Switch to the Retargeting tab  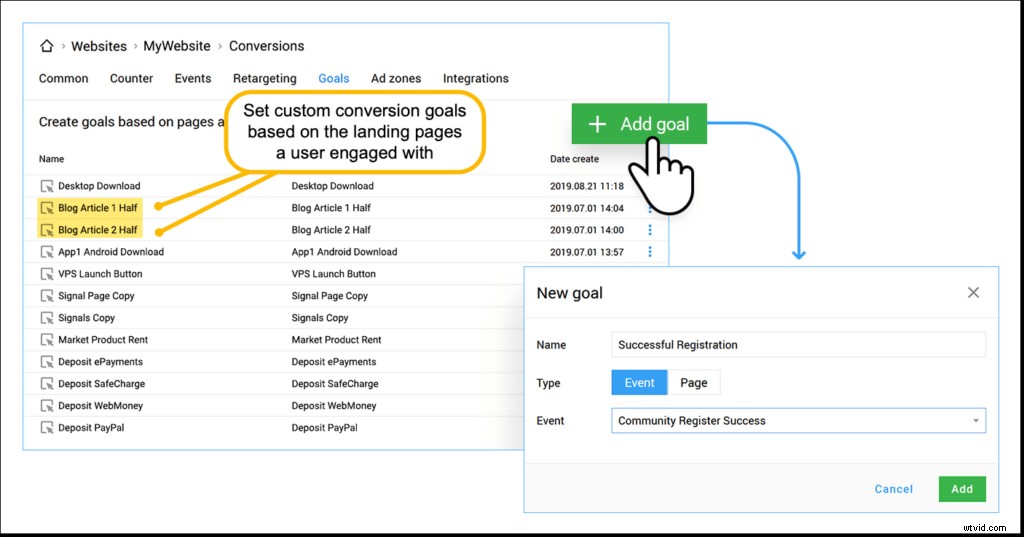click(264, 78)
